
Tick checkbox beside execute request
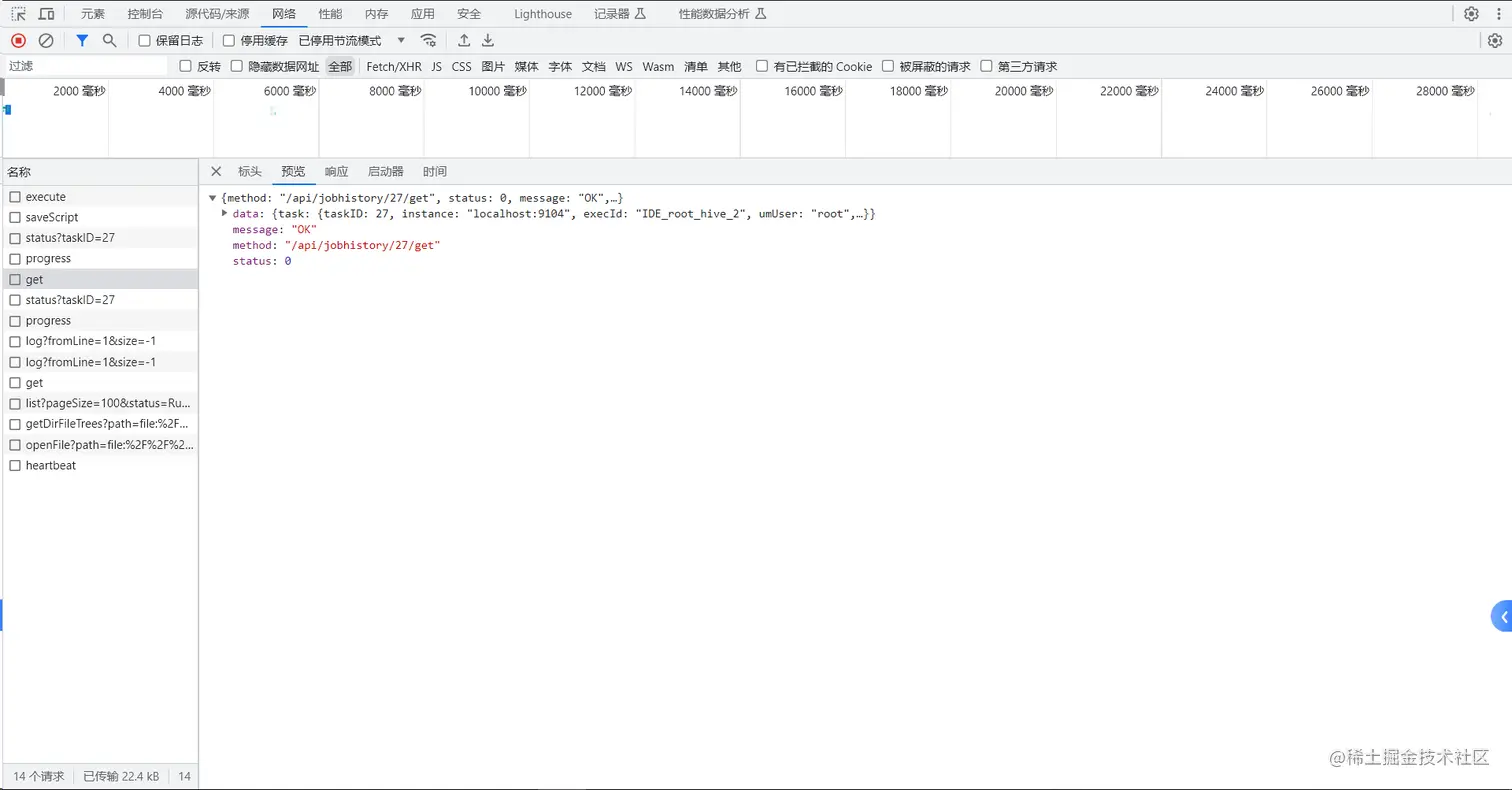pyautogui.click(x=15, y=197)
